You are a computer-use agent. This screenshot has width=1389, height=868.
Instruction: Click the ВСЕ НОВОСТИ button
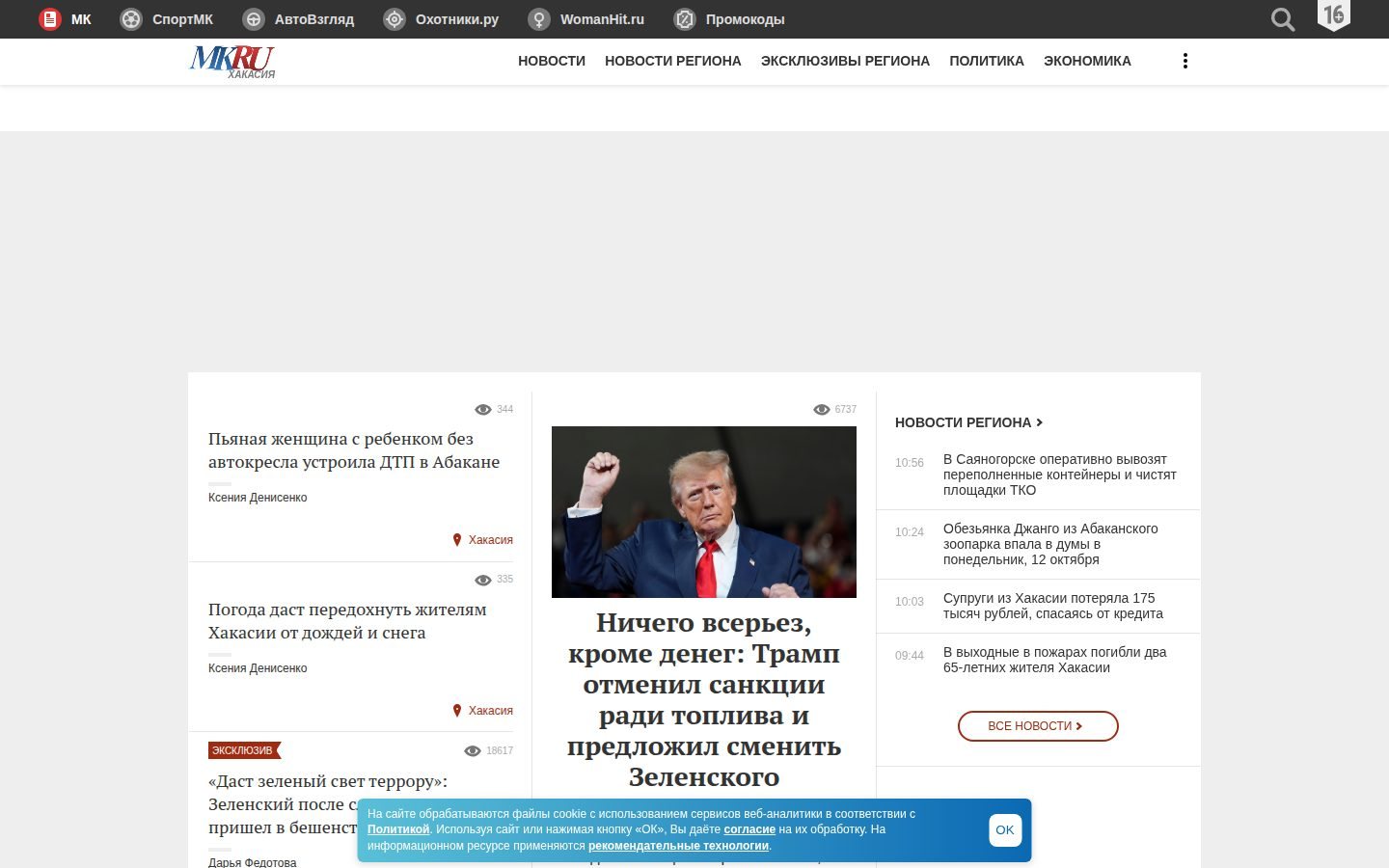(1038, 726)
